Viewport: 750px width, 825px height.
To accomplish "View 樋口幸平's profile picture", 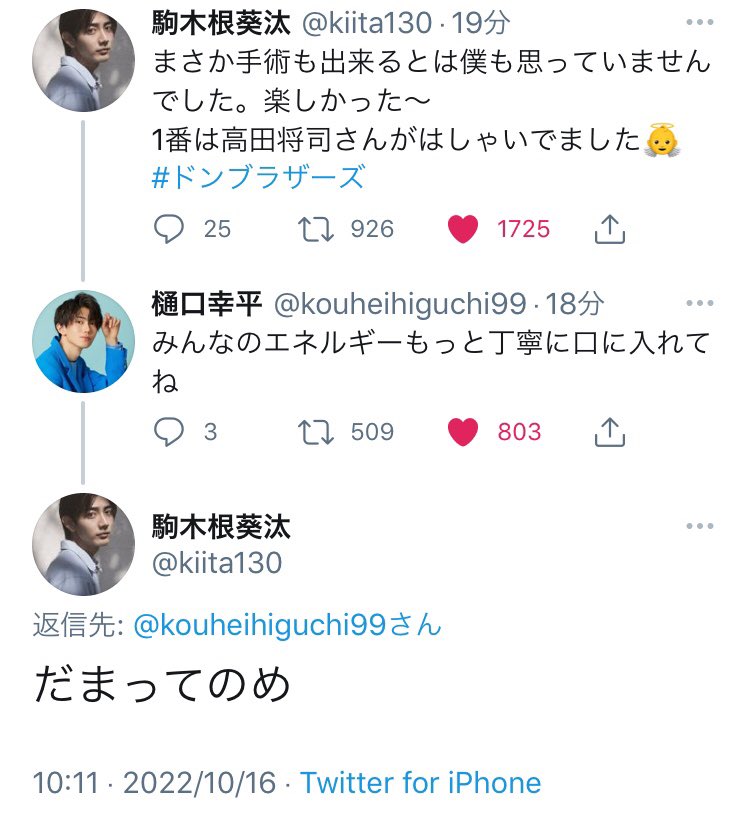I will pos(84,340).
